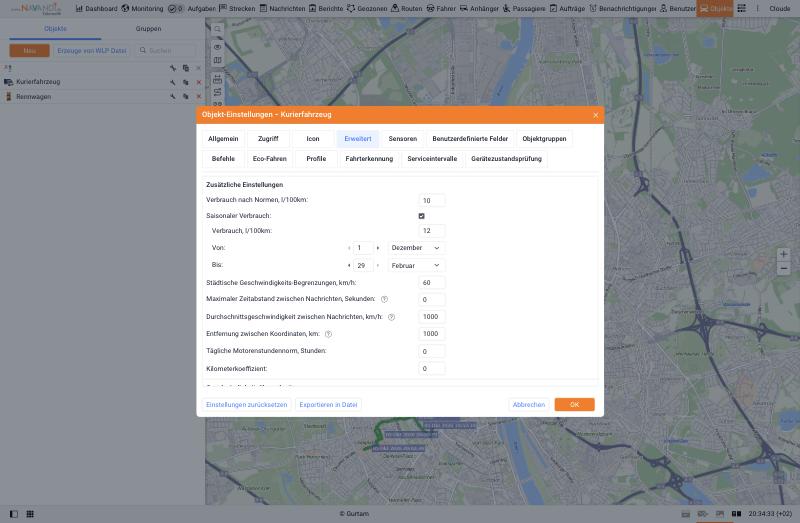Click the copy icon next to Rennwagen
Viewport: 800px width, 523px height.
pyautogui.click(x=186, y=96)
